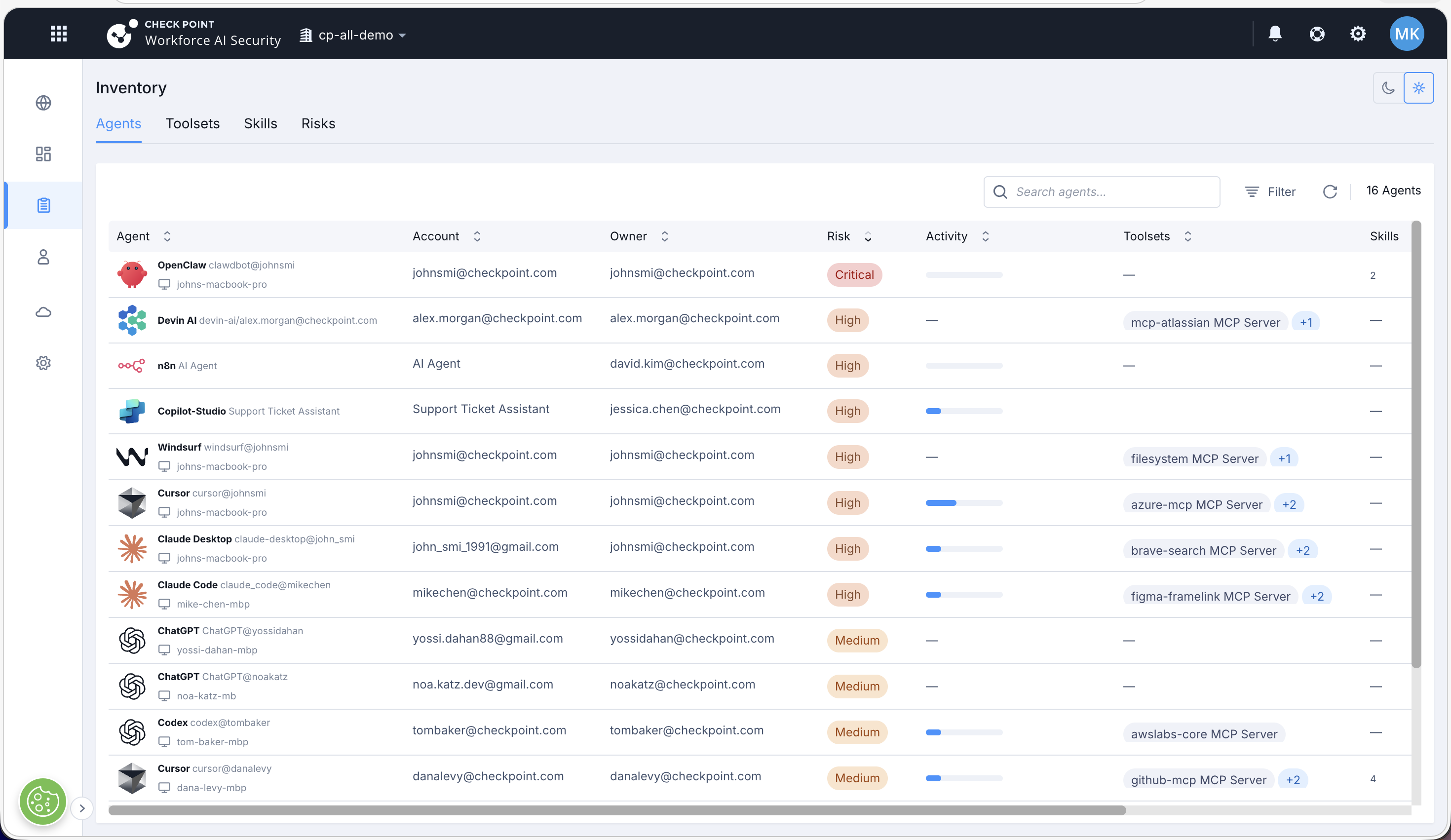The image size is (1451, 840).
Task: Switch to the Toolsets tab
Action: 193,124
